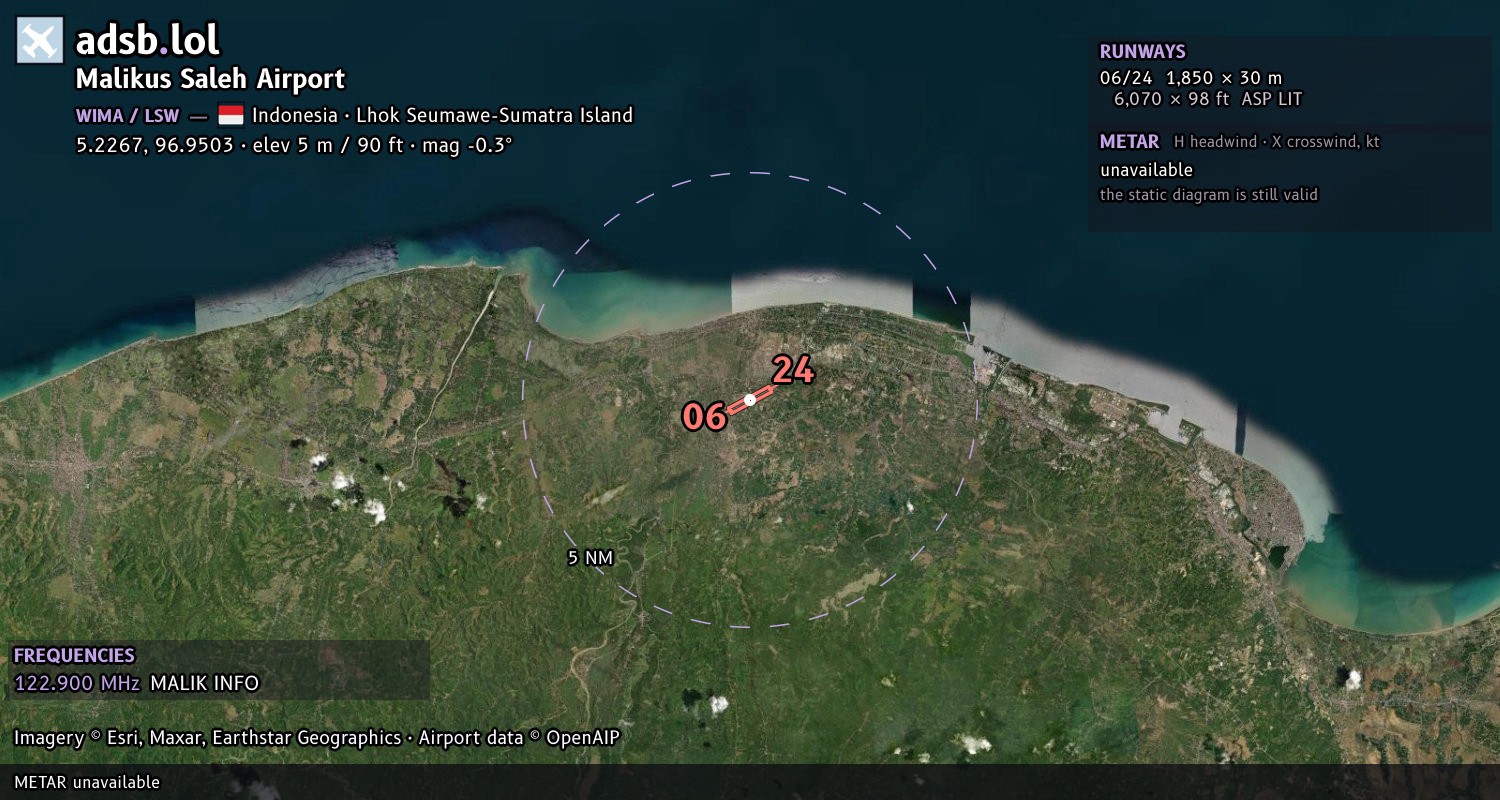The height and width of the screenshot is (800, 1500).
Task: Click the adsb.lol site title
Action: 148,41
